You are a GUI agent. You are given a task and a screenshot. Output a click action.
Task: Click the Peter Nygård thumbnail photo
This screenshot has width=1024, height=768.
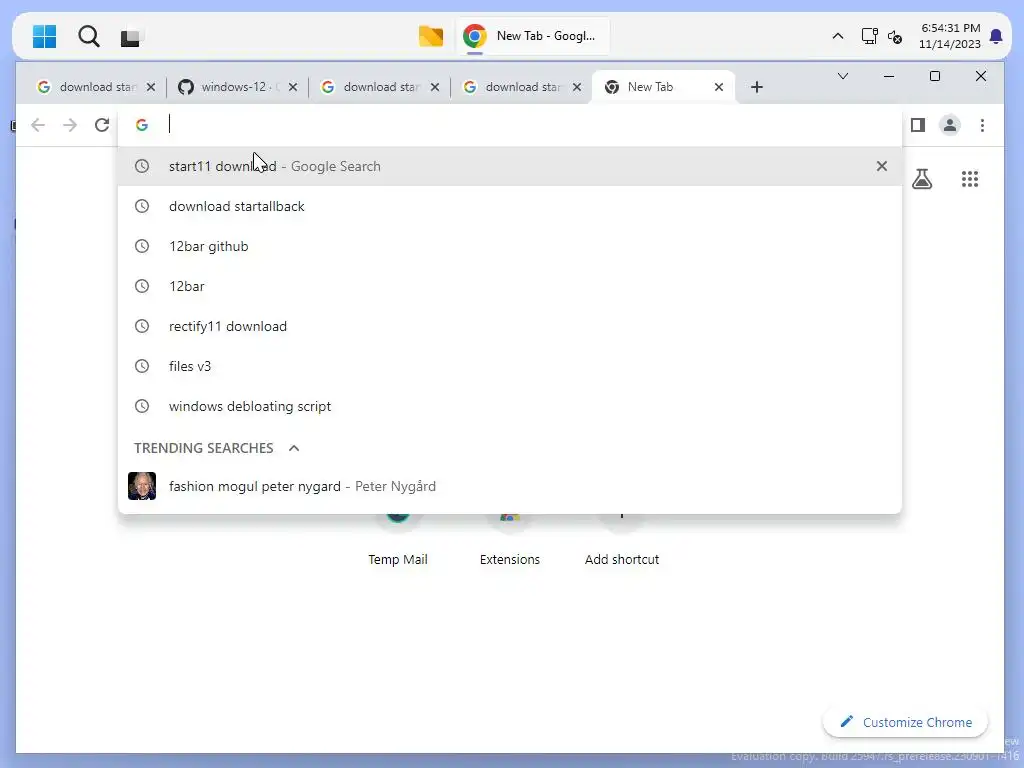coord(142,486)
